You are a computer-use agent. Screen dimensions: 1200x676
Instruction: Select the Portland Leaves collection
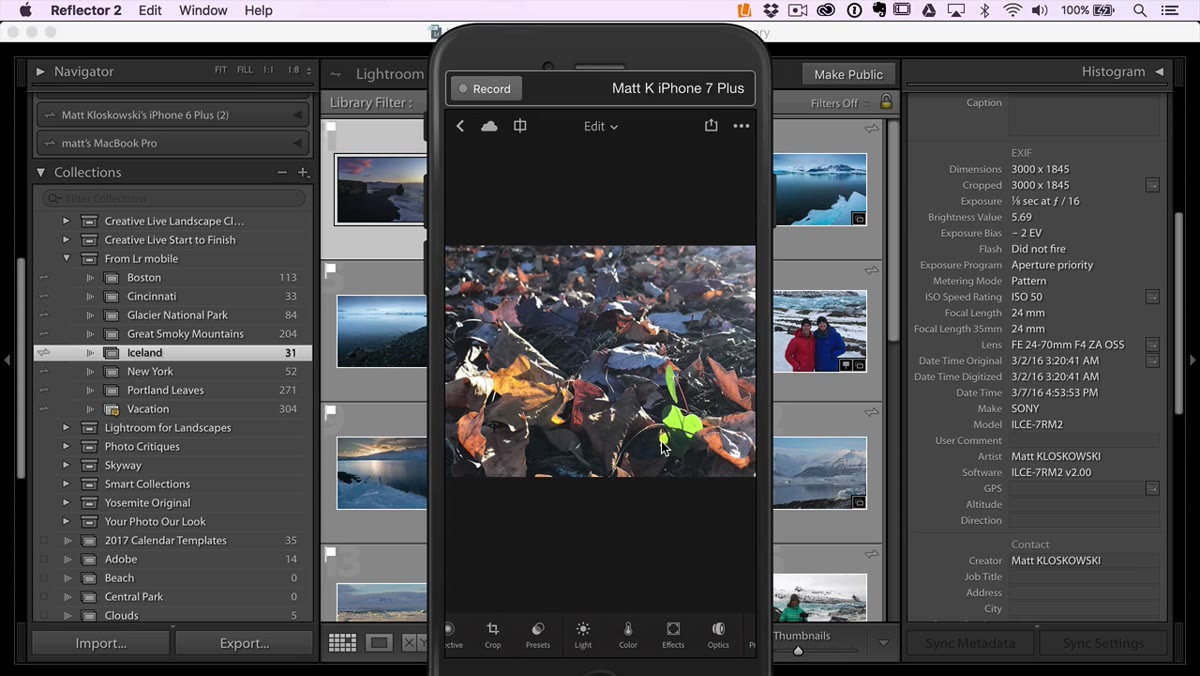(166, 390)
